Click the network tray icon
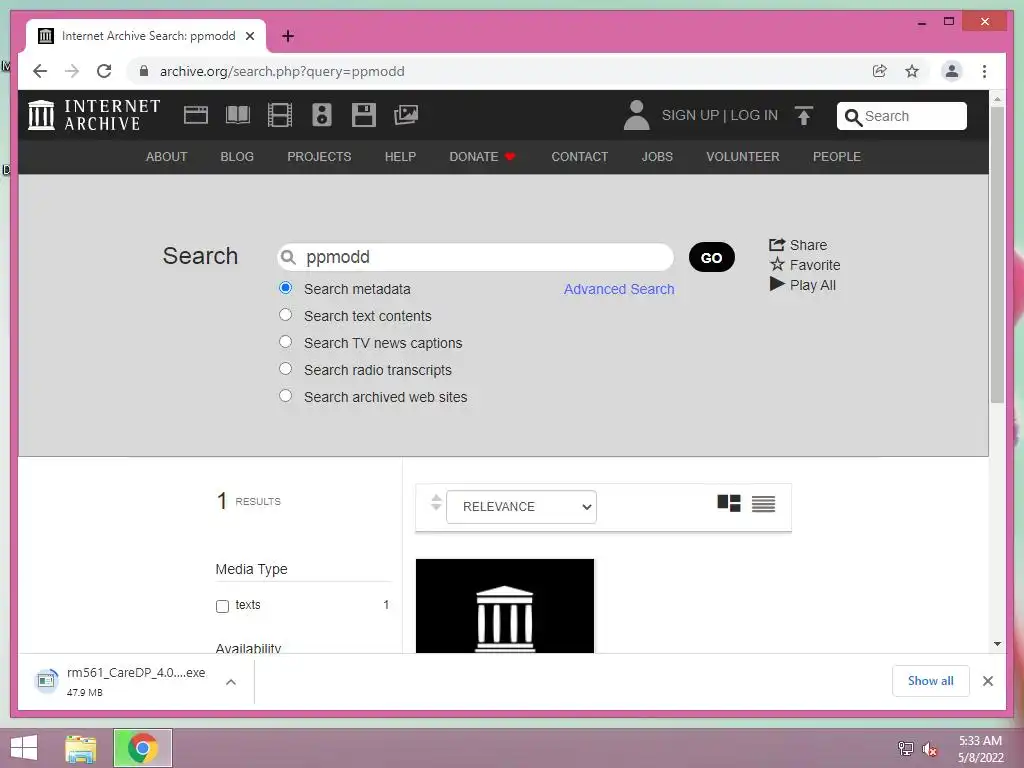This screenshot has height=768, width=1024. click(906, 749)
